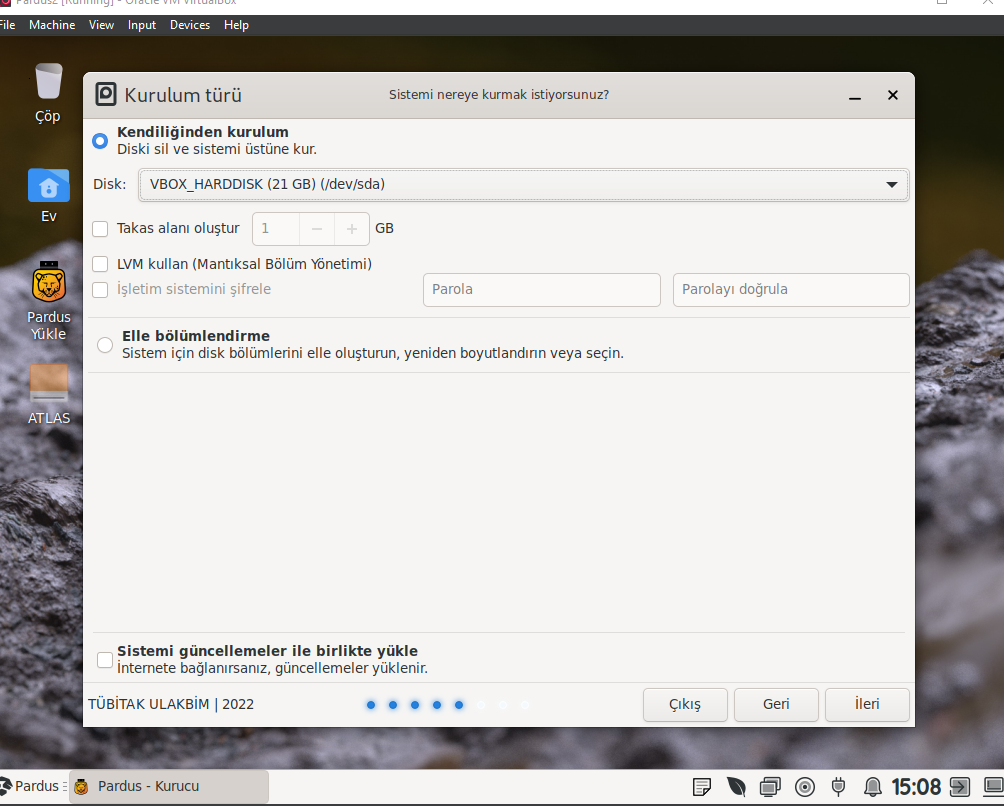The height and width of the screenshot is (806, 1004).
Task: Select Elle bölümlendirme radio button
Action: click(x=105, y=346)
